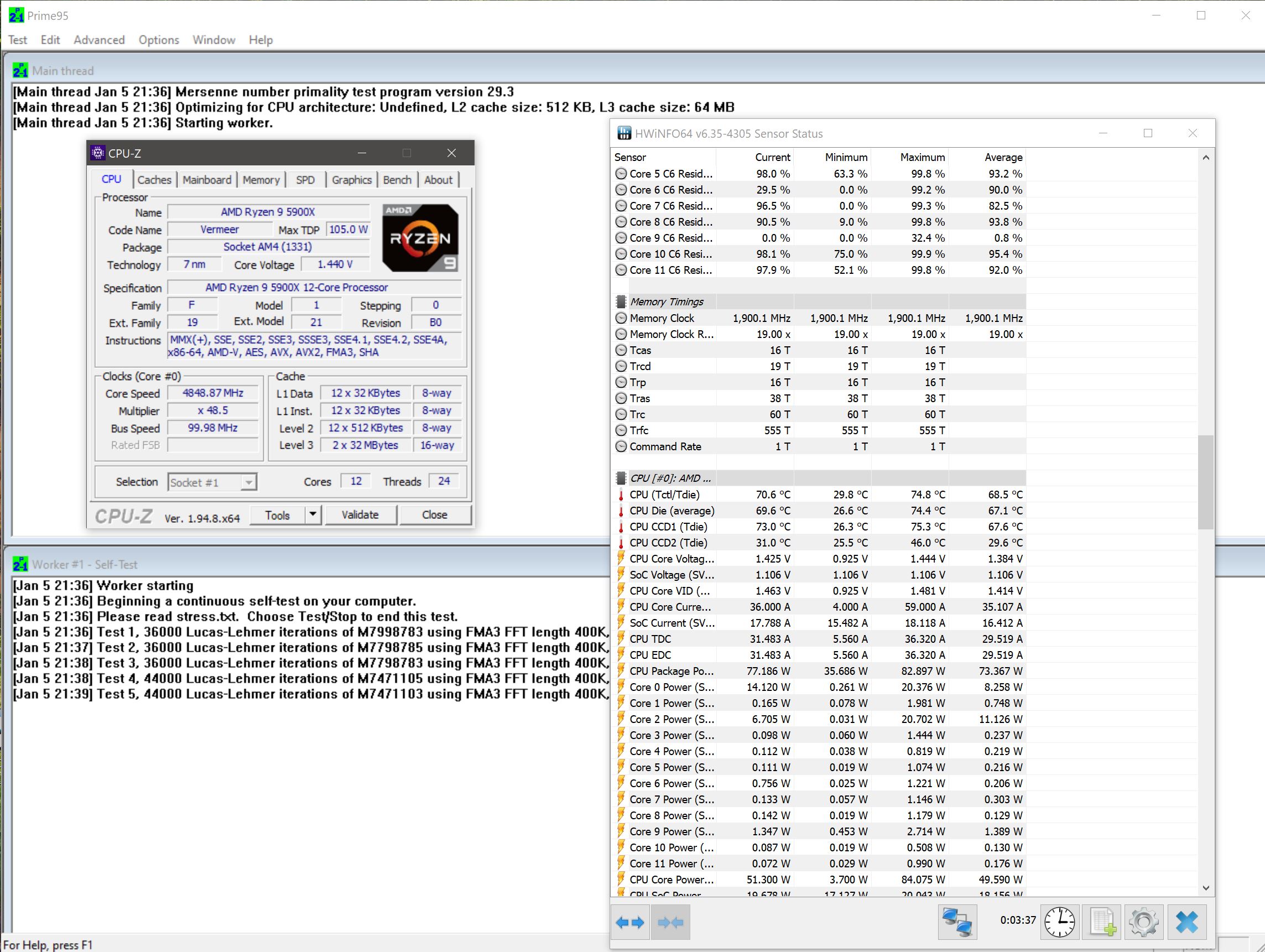Switch to the Mainboard tab in CPU-Z
Image resolution: width=1265 pixels, height=952 pixels.
(x=206, y=180)
